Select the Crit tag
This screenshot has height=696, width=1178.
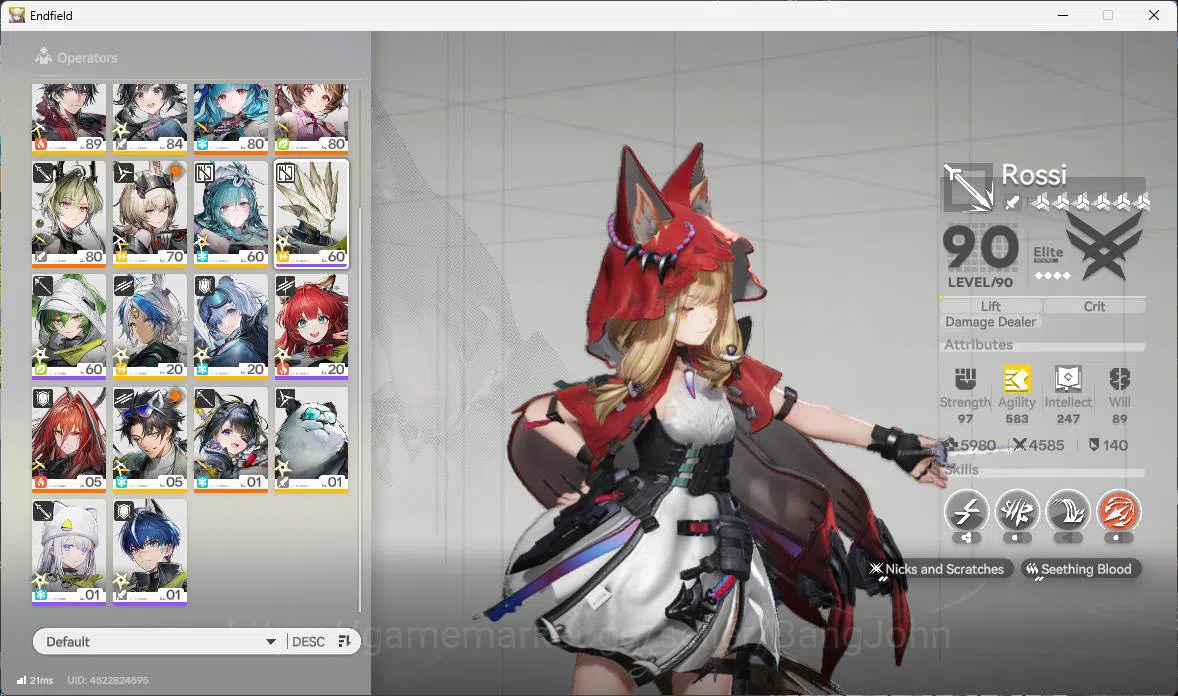(x=1094, y=306)
